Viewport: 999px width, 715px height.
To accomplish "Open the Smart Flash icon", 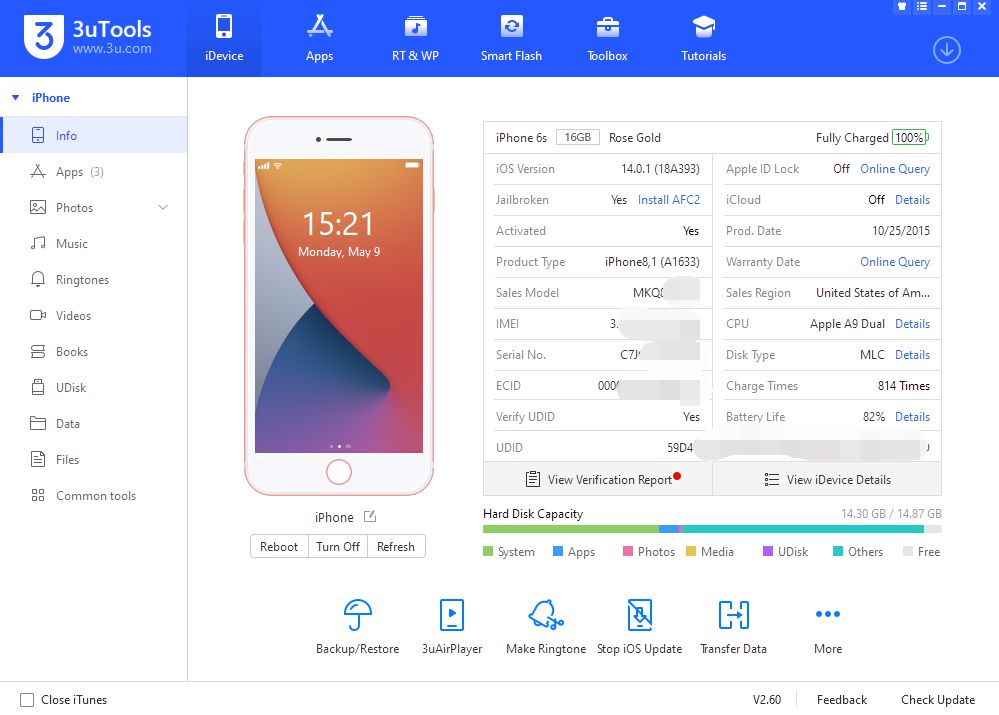I will (511, 27).
